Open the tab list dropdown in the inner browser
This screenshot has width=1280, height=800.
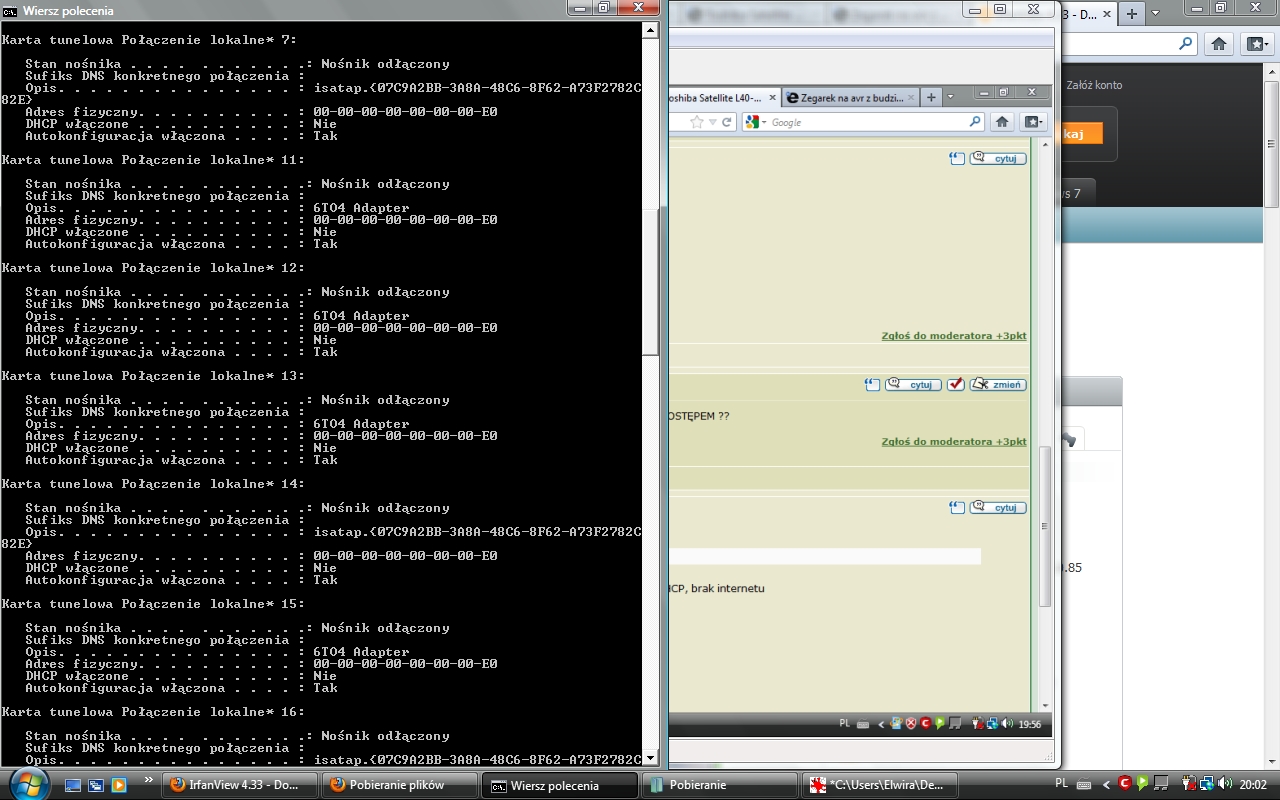[x=951, y=97]
